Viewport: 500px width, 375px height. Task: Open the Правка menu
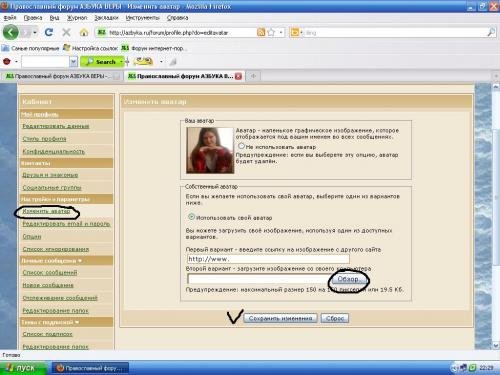pyautogui.click(x=33, y=18)
